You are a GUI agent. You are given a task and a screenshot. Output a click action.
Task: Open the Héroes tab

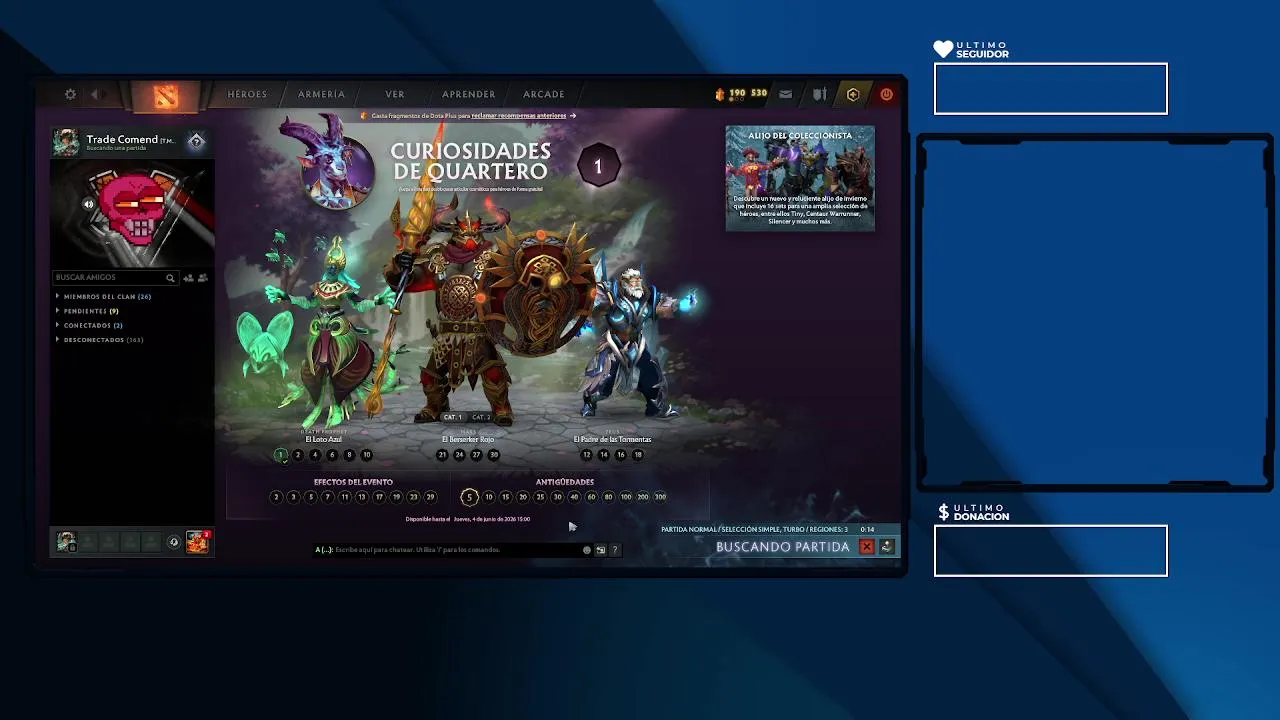[x=247, y=94]
